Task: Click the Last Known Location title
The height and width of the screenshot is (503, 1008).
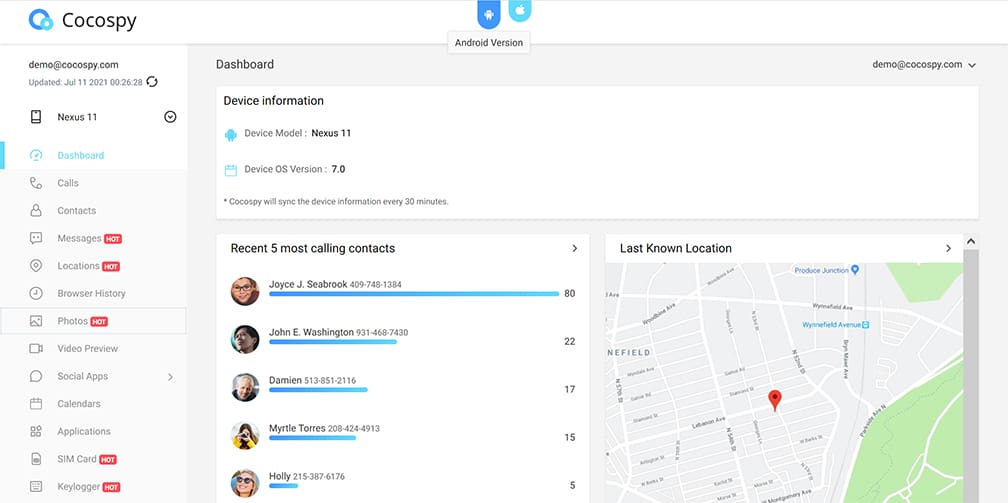Action: pos(676,248)
